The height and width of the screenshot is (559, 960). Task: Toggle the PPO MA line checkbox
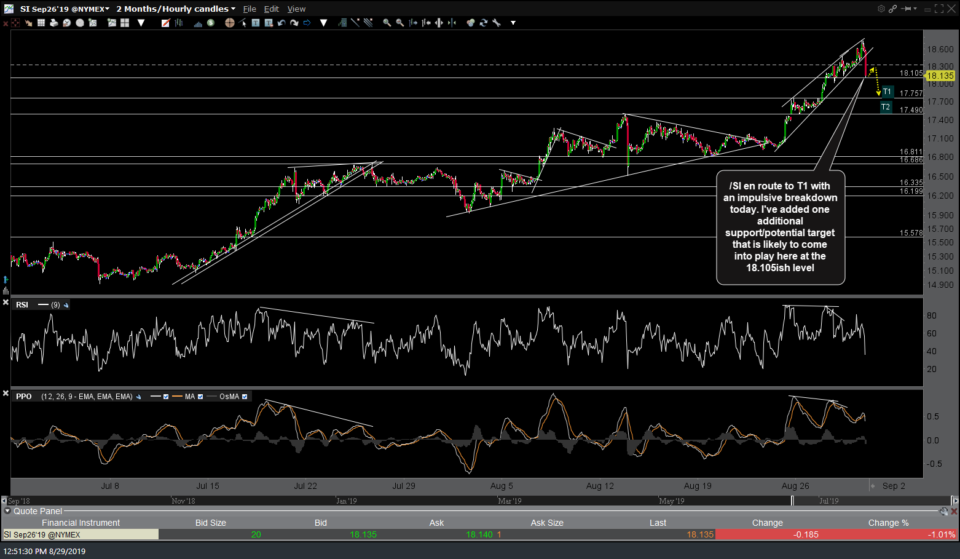click(x=200, y=397)
